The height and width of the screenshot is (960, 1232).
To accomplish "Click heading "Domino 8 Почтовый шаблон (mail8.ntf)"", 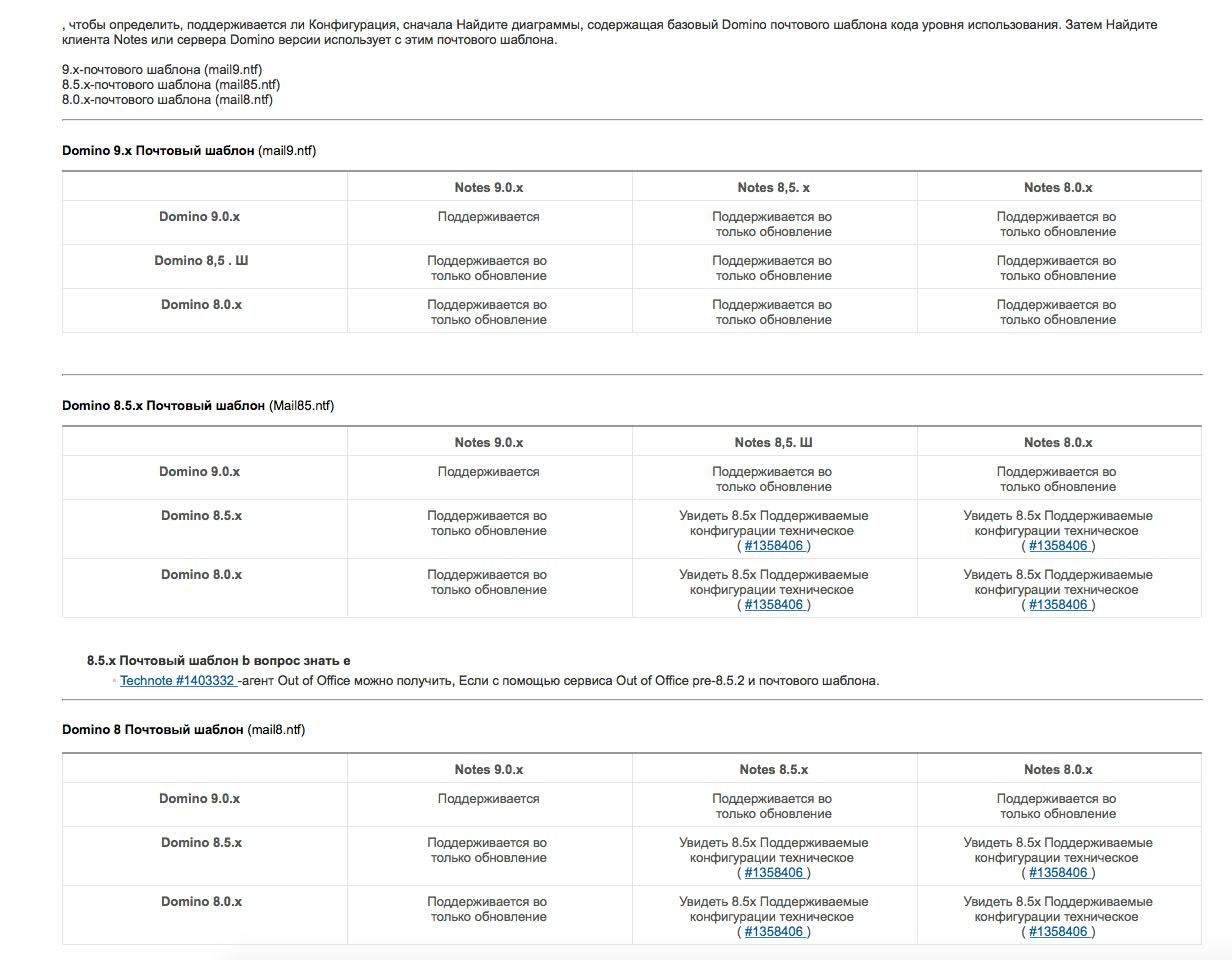I will (x=183, y=730).
